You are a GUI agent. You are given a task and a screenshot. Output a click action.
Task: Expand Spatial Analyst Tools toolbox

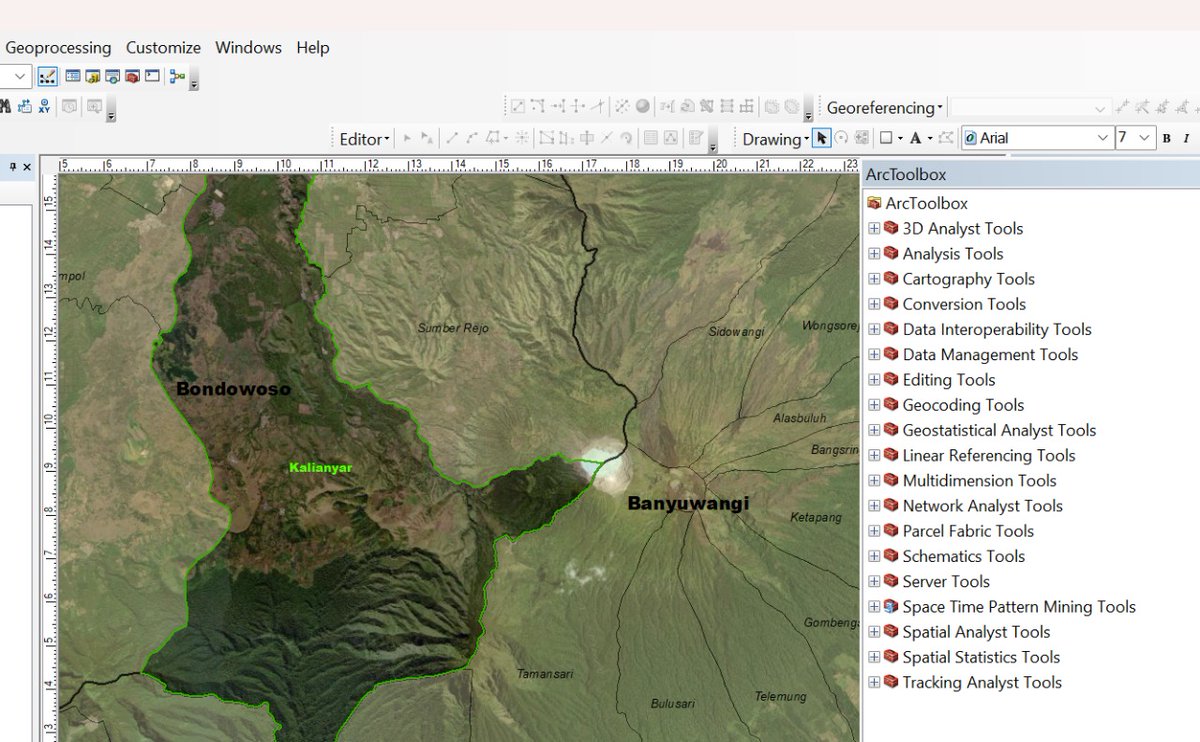874,632
